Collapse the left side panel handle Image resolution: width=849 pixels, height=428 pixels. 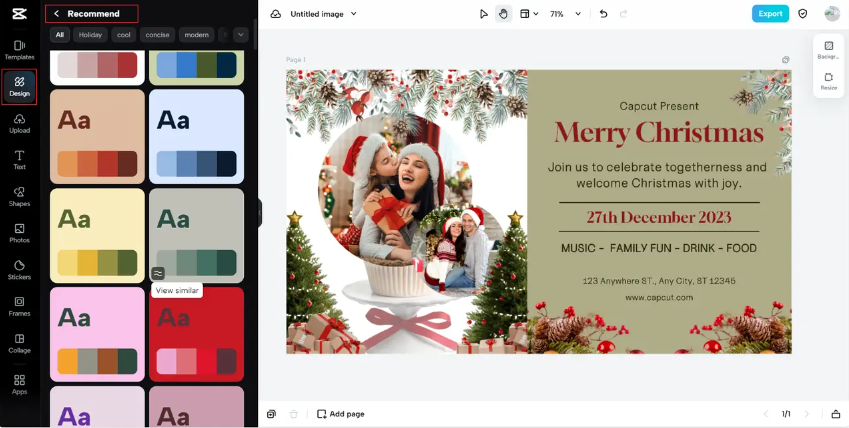[x=259, y=213]
